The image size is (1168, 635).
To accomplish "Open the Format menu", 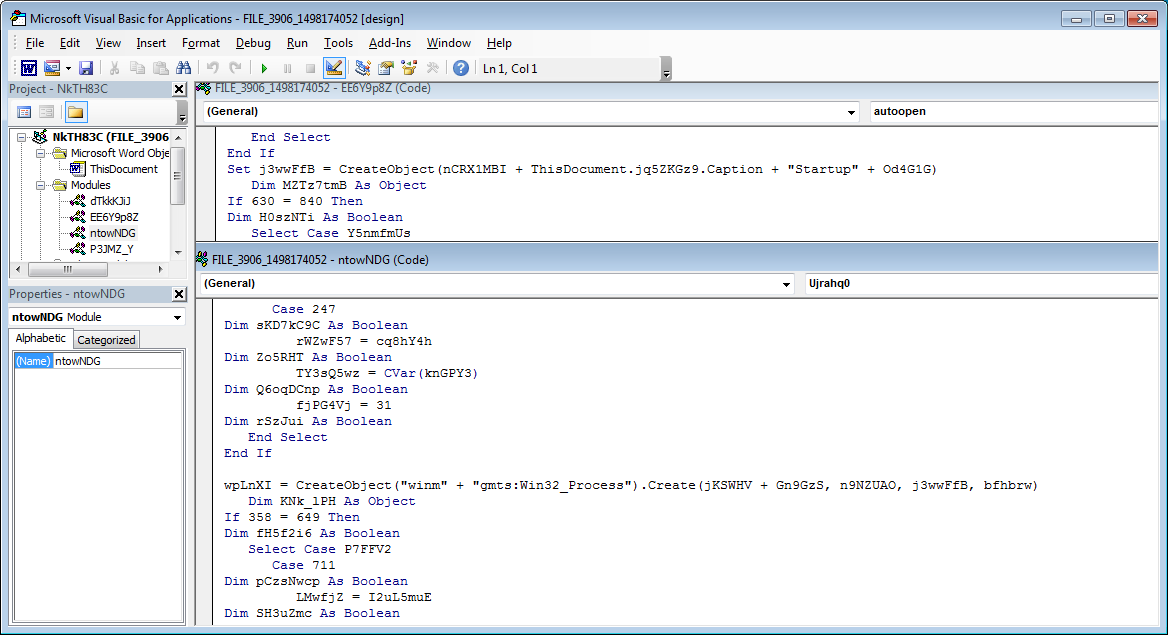I will point(201,43).
